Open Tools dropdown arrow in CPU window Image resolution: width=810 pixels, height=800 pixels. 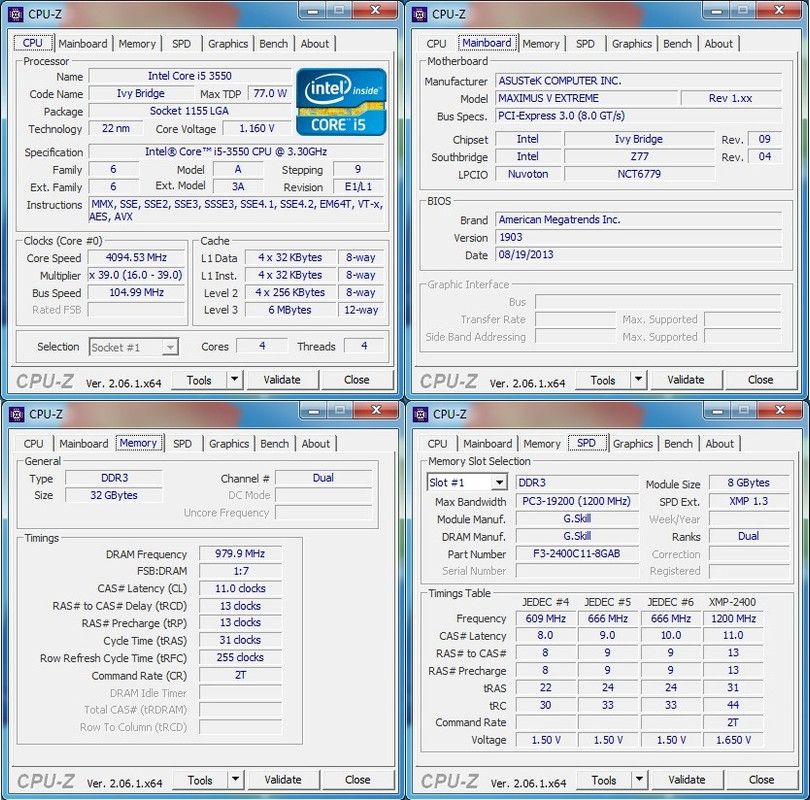click(x=235, y=380)
